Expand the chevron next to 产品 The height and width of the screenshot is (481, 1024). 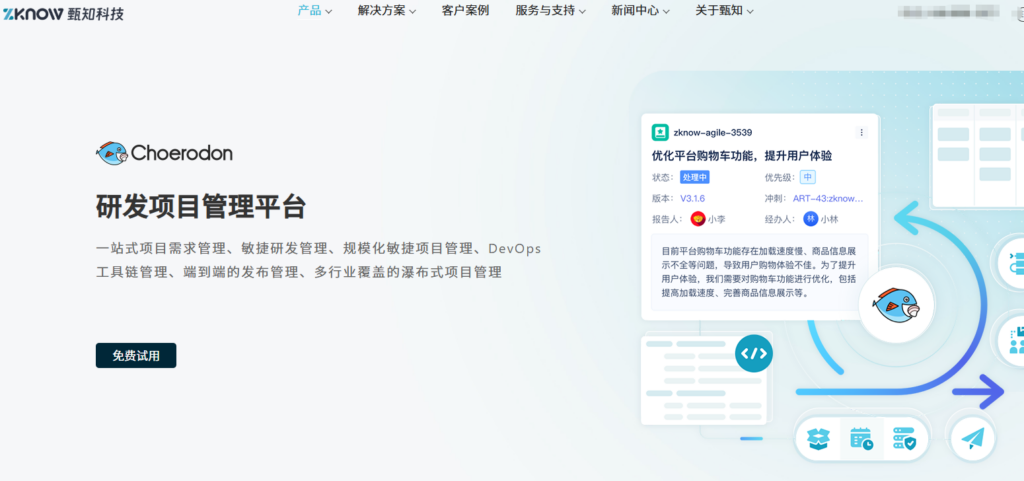(x=328, y=11)
